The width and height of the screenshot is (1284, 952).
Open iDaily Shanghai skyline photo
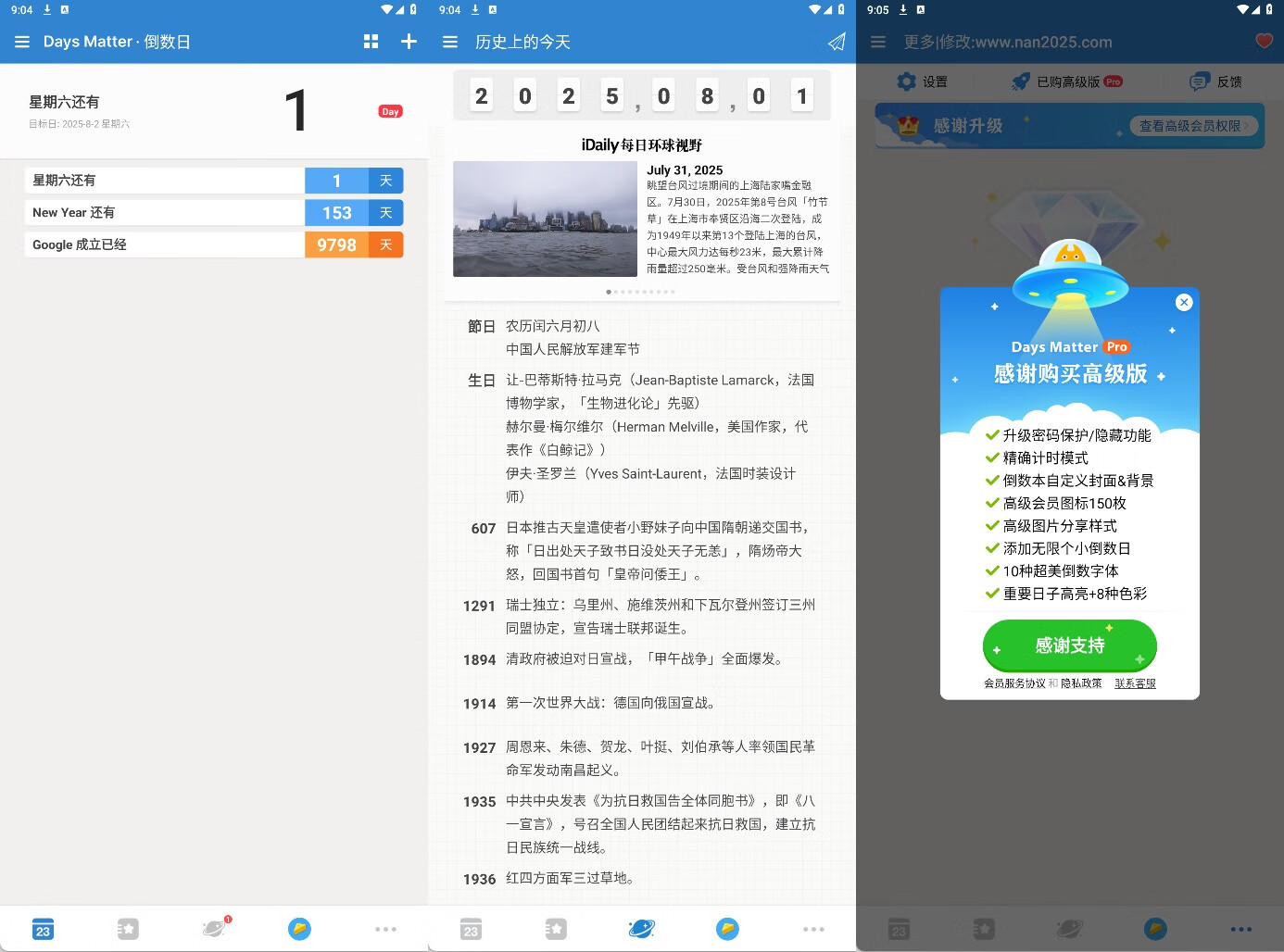coord(545,219)
